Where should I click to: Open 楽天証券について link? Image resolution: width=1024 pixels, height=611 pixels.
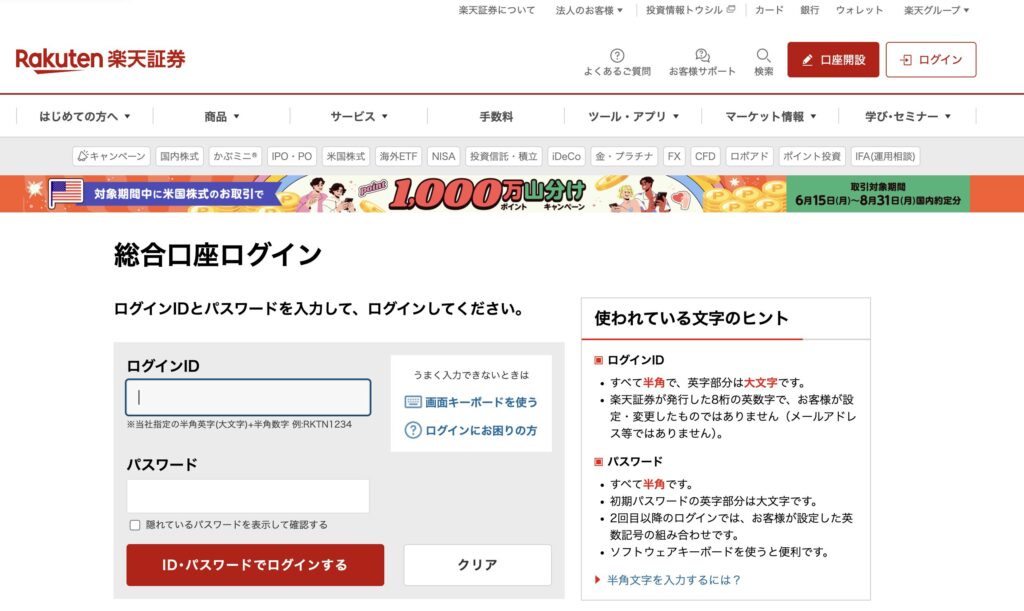(x=496, y=10)
